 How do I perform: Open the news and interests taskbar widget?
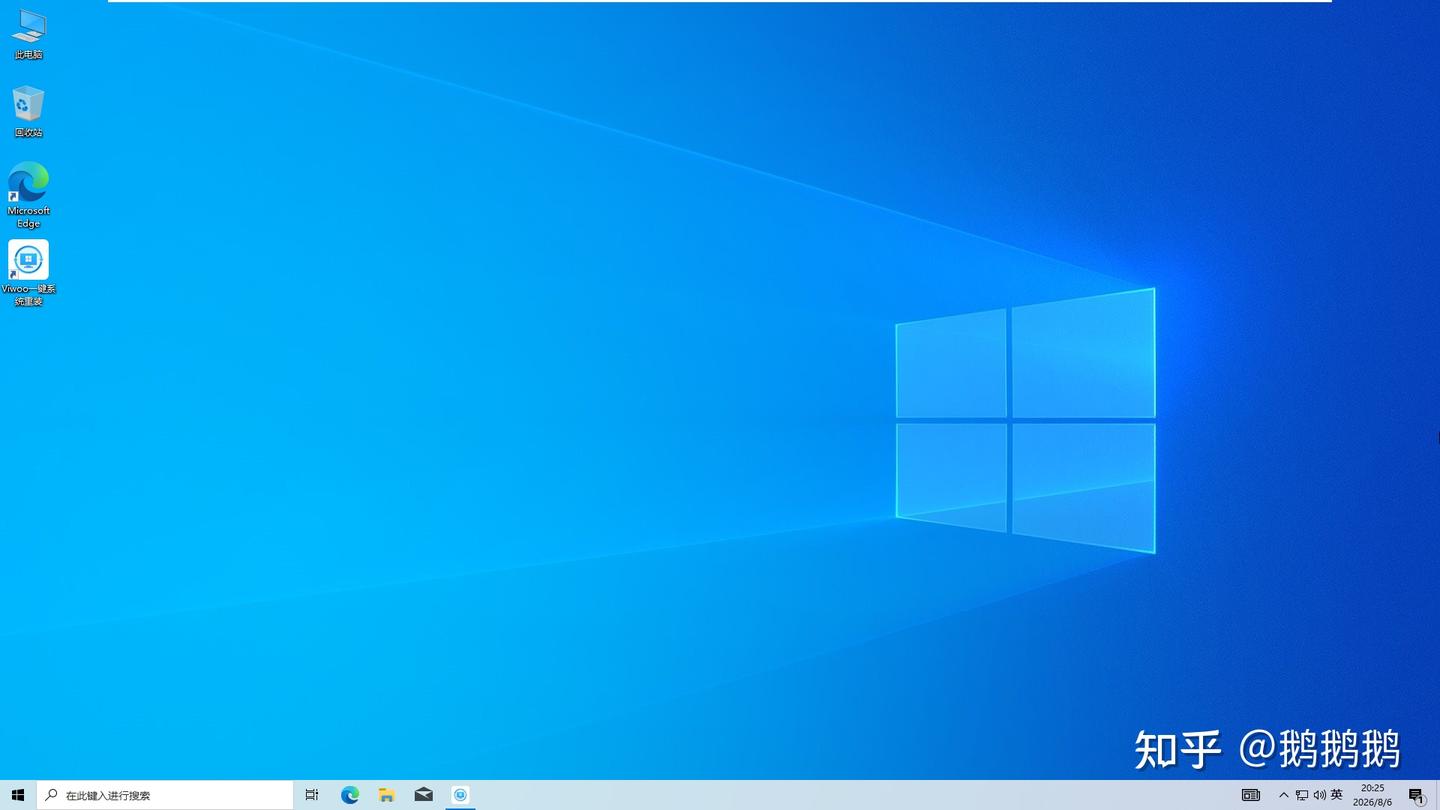coord(1251,795)
